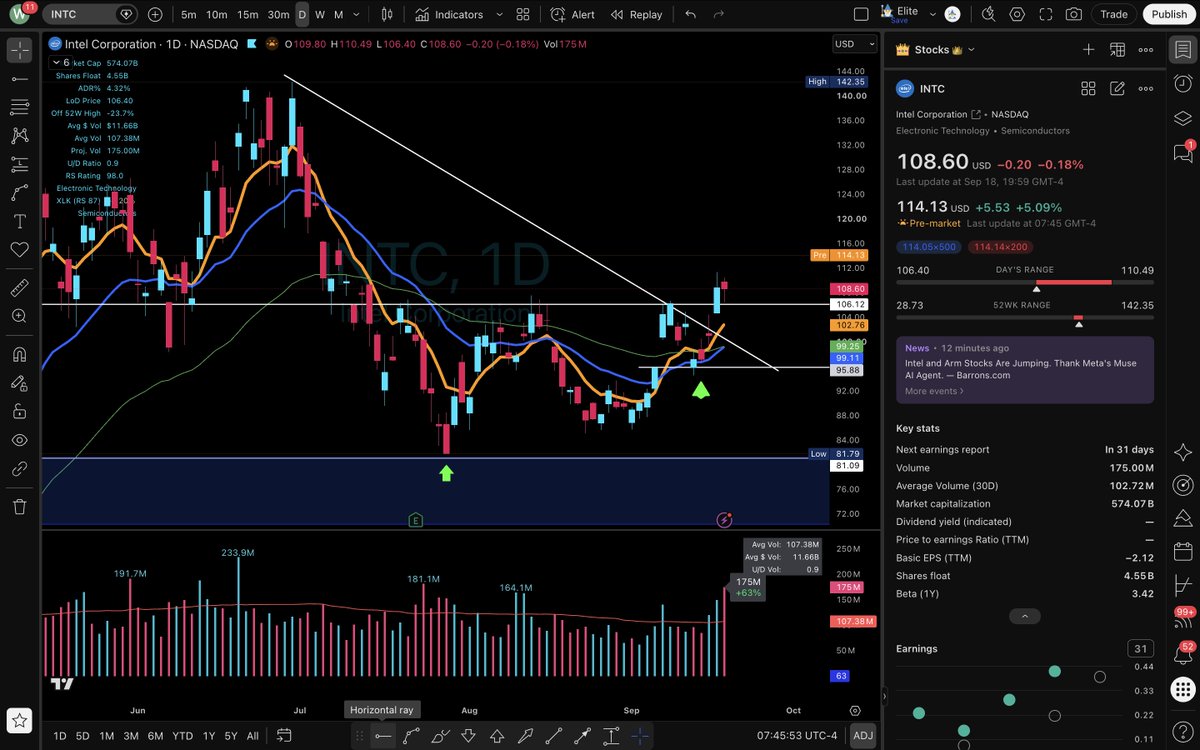Open quick search icon
The image size is (1200, 750).
pos(989,14)
